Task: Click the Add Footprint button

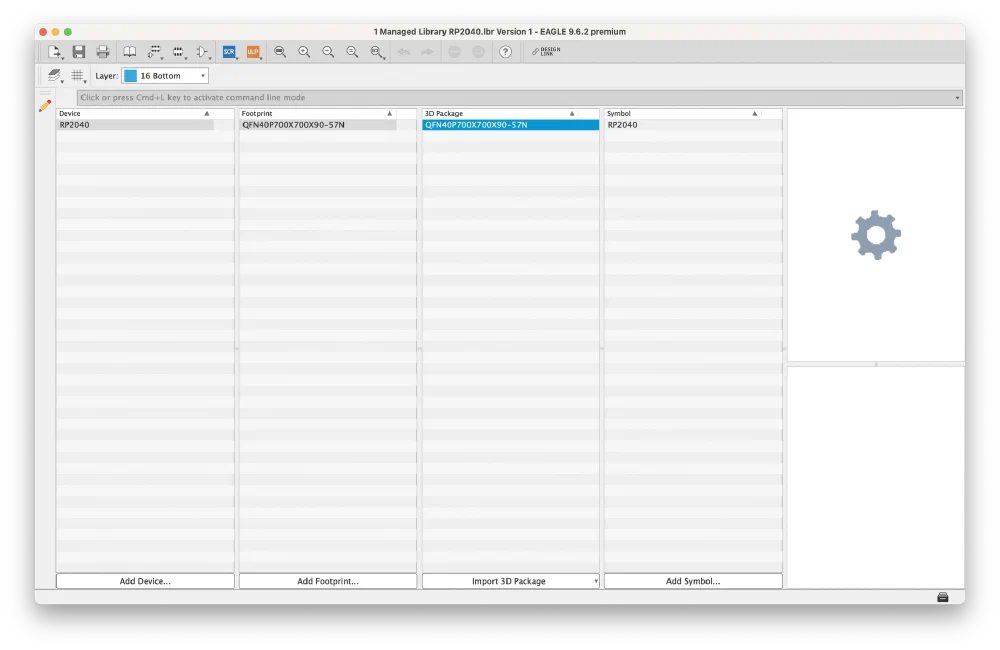Action: coord(328,581)
